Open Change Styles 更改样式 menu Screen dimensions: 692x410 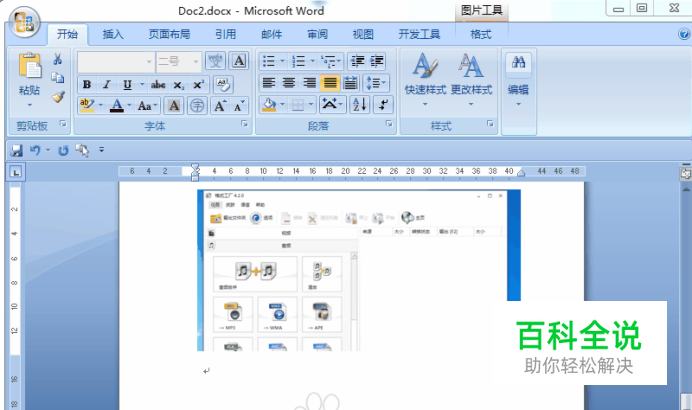(471, 79)
